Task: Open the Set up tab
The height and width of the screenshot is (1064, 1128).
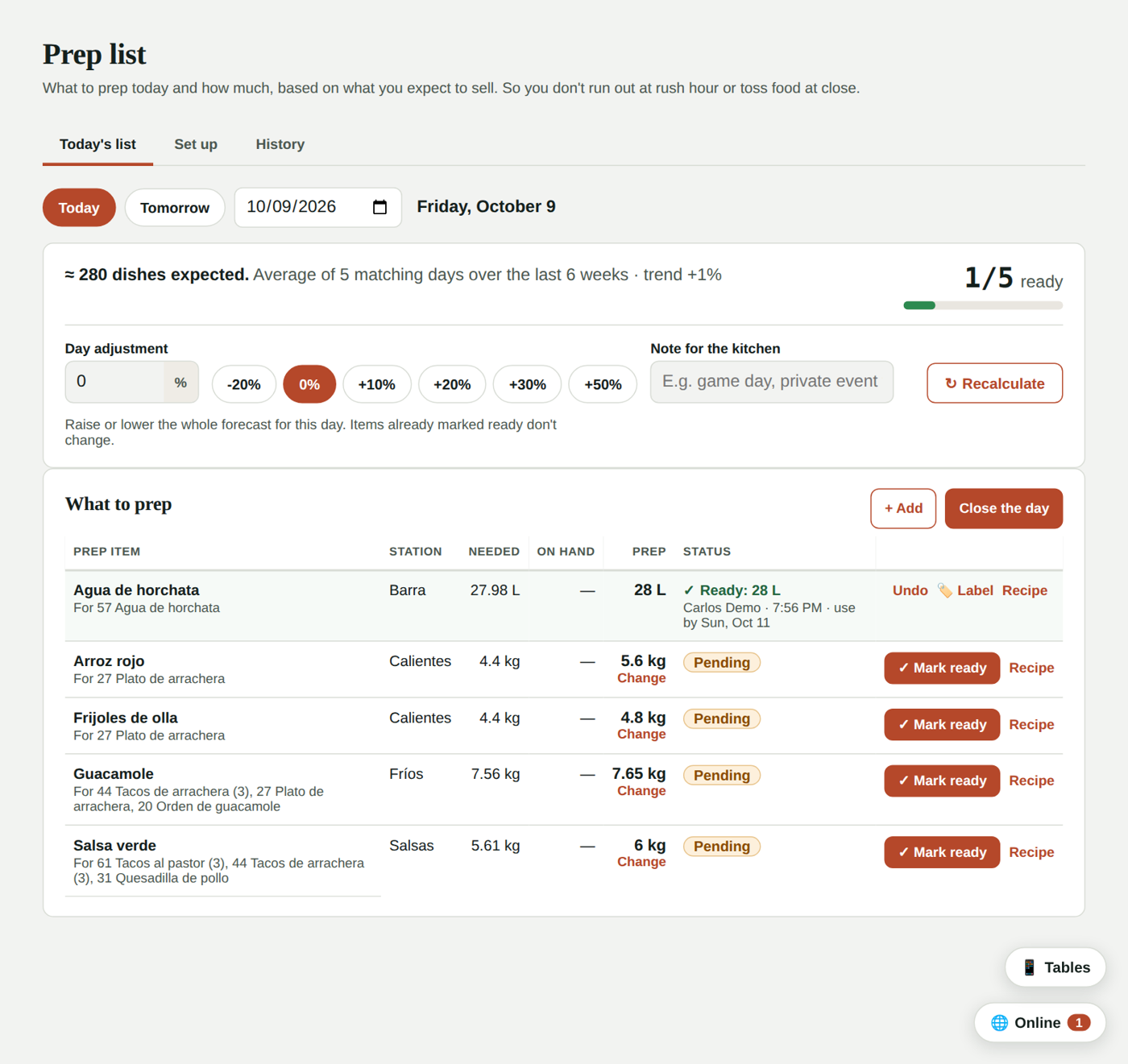Action: pos(196,144)
